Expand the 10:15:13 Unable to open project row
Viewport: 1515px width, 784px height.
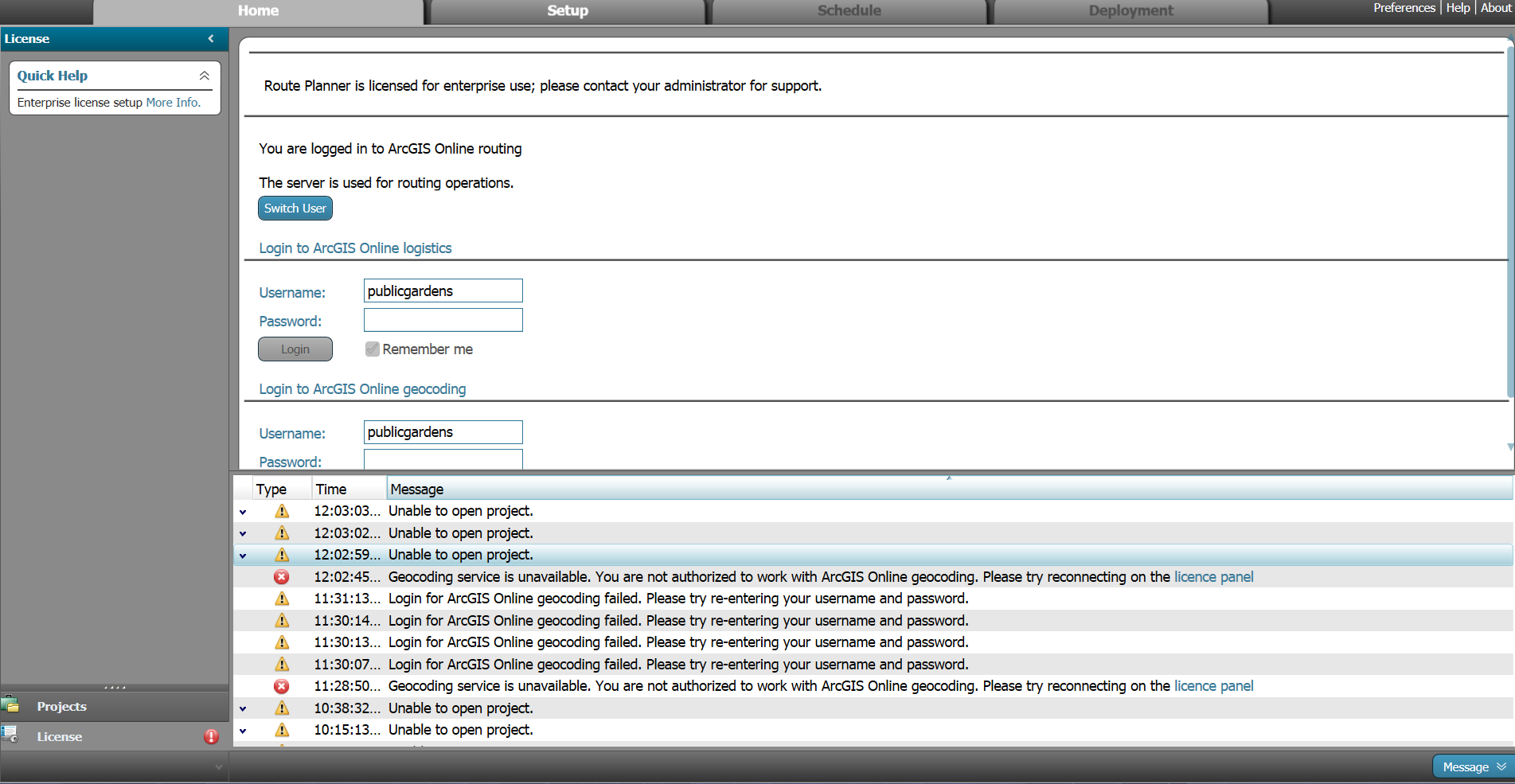243,731
